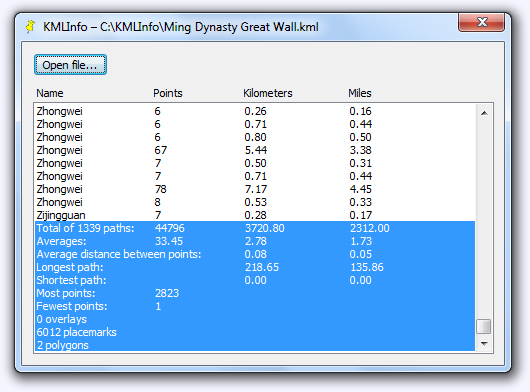This screenshot has width=530, height=392.
Task: Select the Zhongwei row with 78 points
Action: [x=255, y=189]
